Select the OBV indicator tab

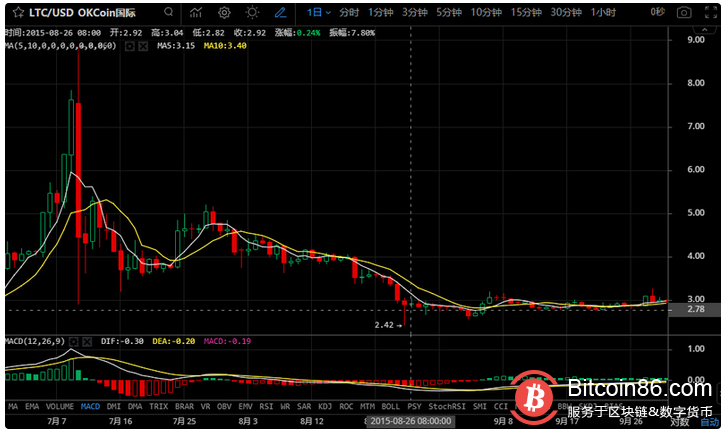(x=224, y=407)
